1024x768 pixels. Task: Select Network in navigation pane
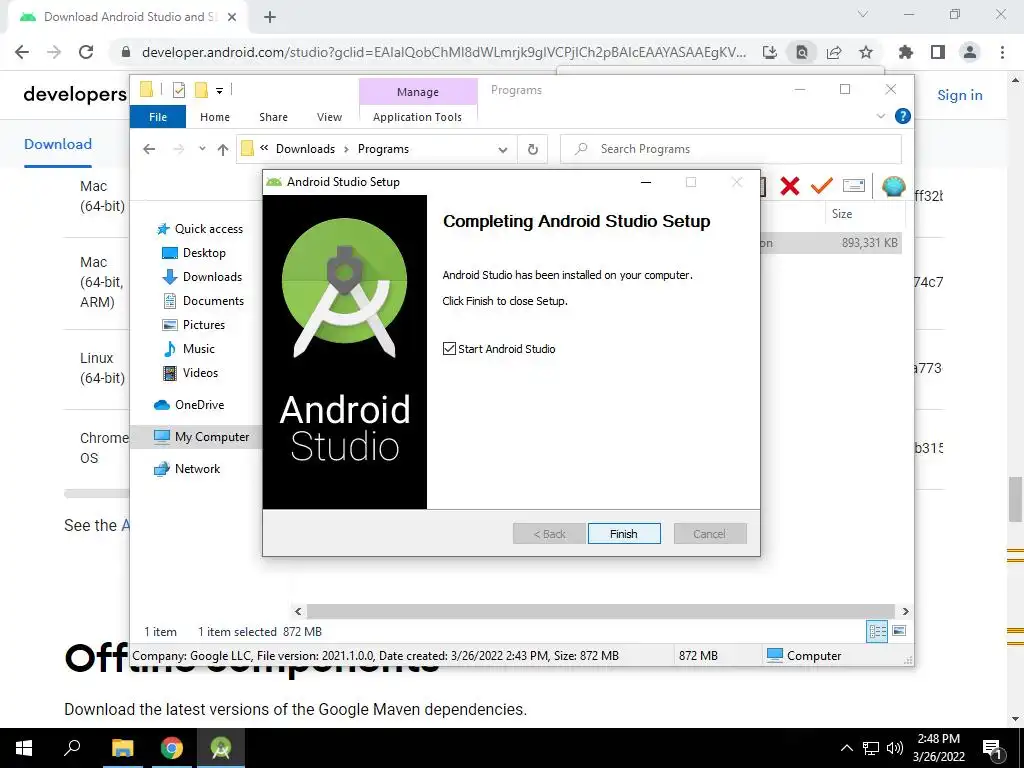(x=187, y=469)
